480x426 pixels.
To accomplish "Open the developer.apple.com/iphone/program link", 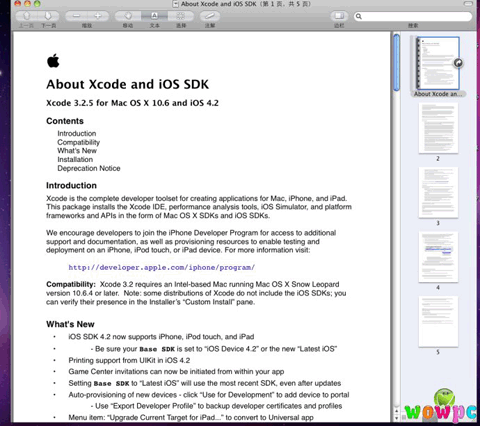I will click(162, 267).
